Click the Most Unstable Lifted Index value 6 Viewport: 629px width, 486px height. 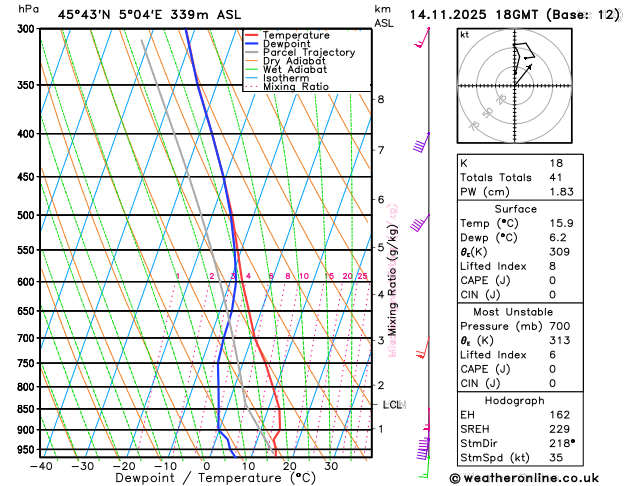[553, 355]
